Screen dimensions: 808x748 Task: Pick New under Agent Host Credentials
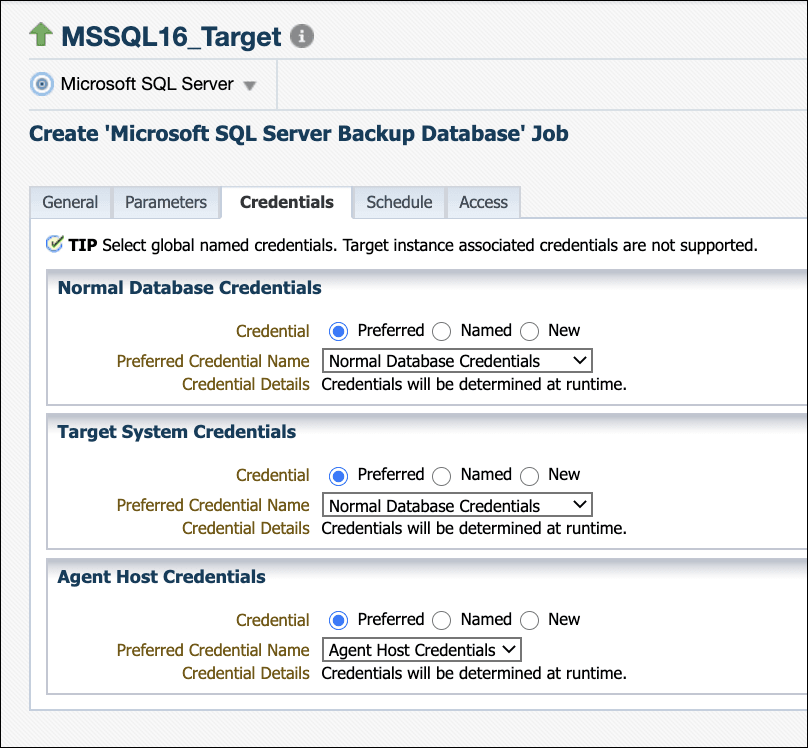pos(529,620)
